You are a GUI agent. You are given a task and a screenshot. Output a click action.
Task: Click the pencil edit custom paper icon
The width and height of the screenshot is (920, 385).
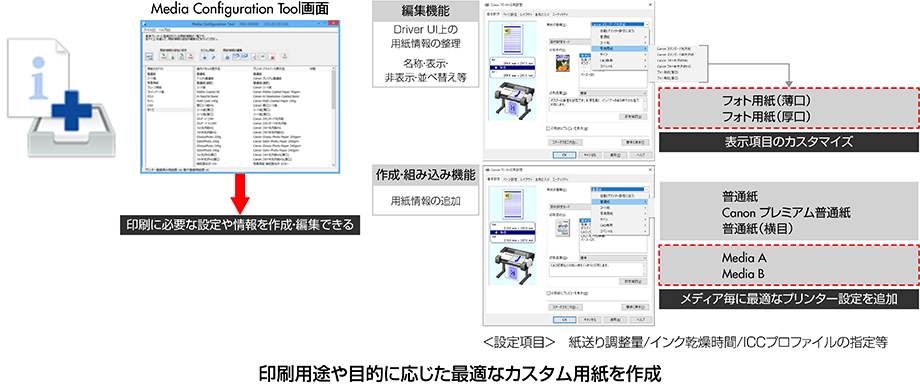(213, 57)
